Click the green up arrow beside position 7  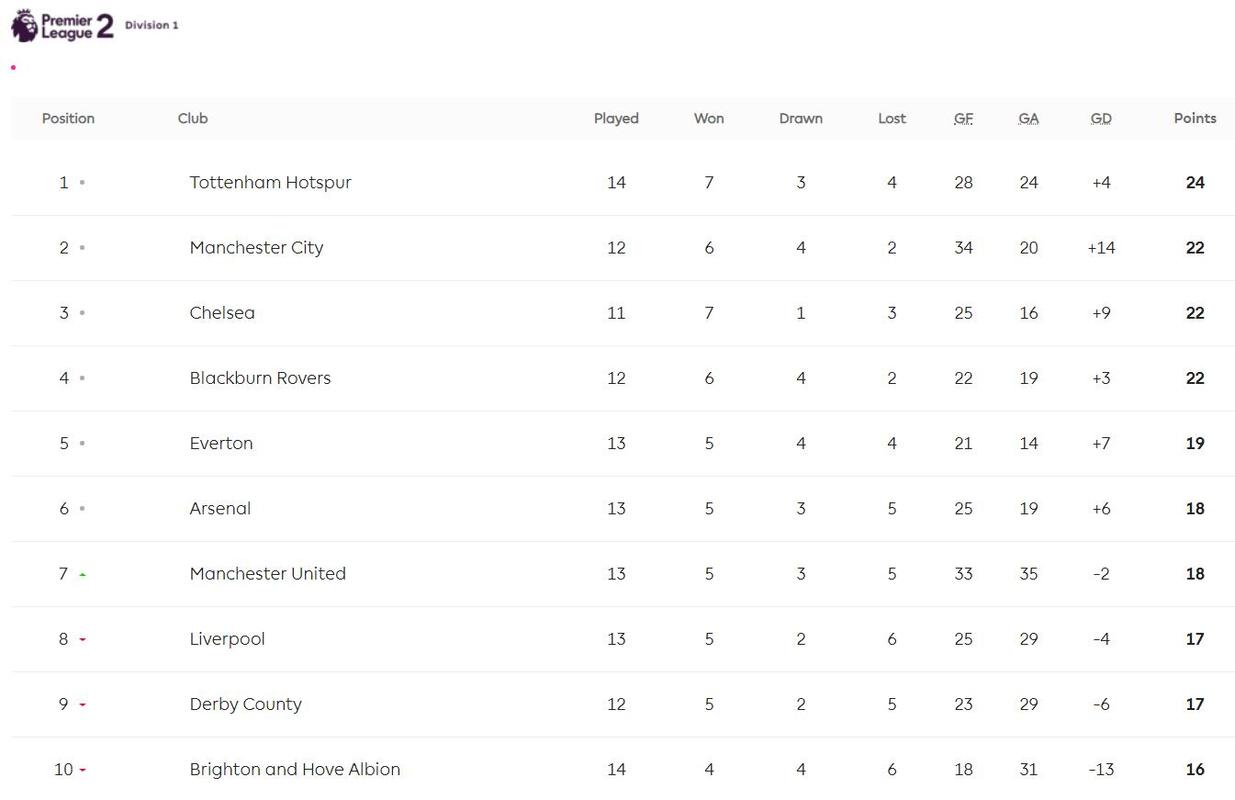click(x=82, y=574)
